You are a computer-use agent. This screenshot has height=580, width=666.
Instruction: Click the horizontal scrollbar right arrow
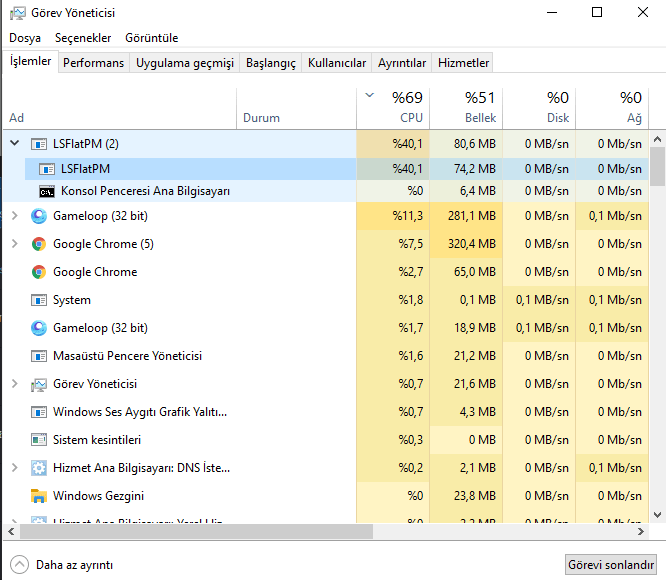641,532
